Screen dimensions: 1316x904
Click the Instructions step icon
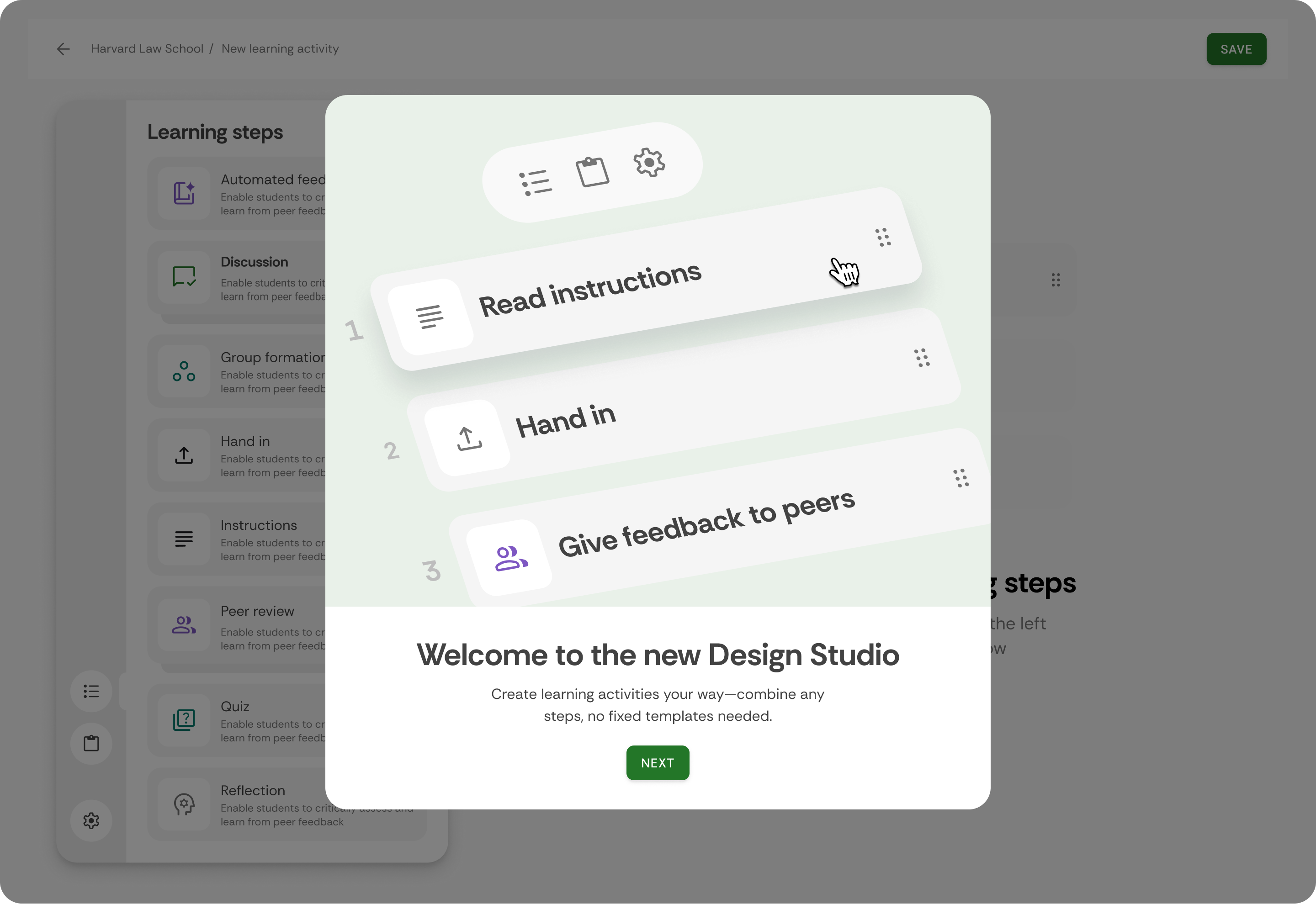[x=184, y=539]
